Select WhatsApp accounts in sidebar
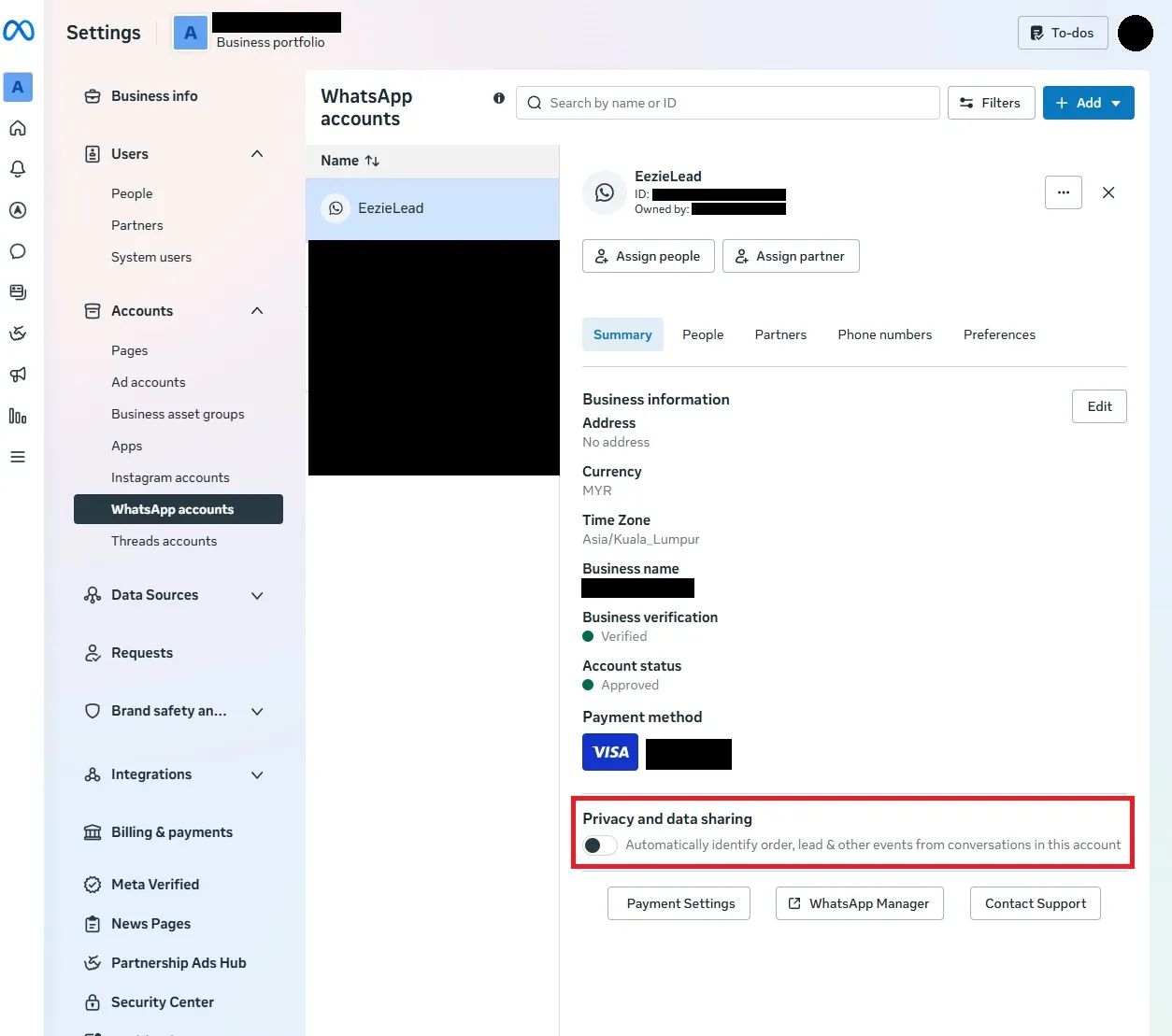Viewport: 1172px width, 1036px height. pyautogui.click(x=179, y=509)
